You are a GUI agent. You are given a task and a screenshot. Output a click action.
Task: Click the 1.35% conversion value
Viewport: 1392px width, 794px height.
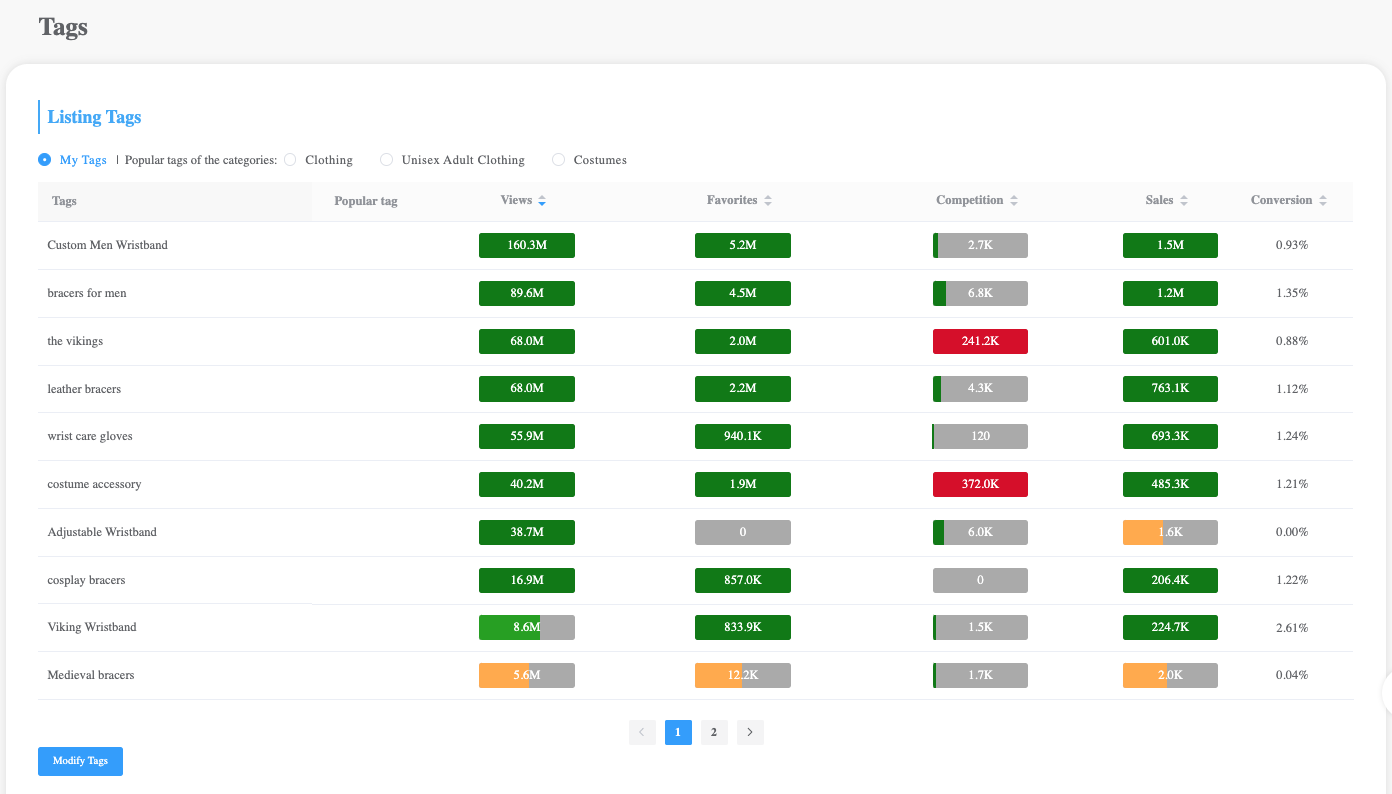[1292, 293]
